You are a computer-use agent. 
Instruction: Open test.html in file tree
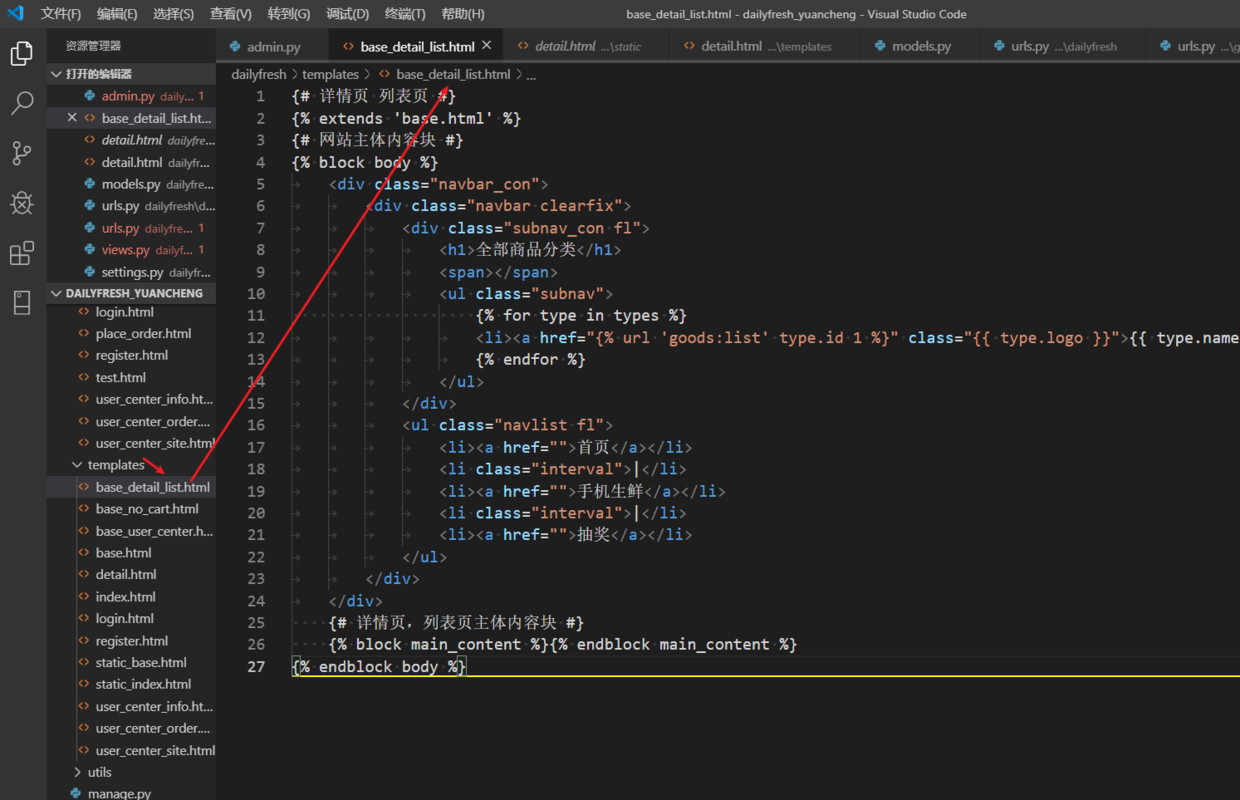(131, 377)
